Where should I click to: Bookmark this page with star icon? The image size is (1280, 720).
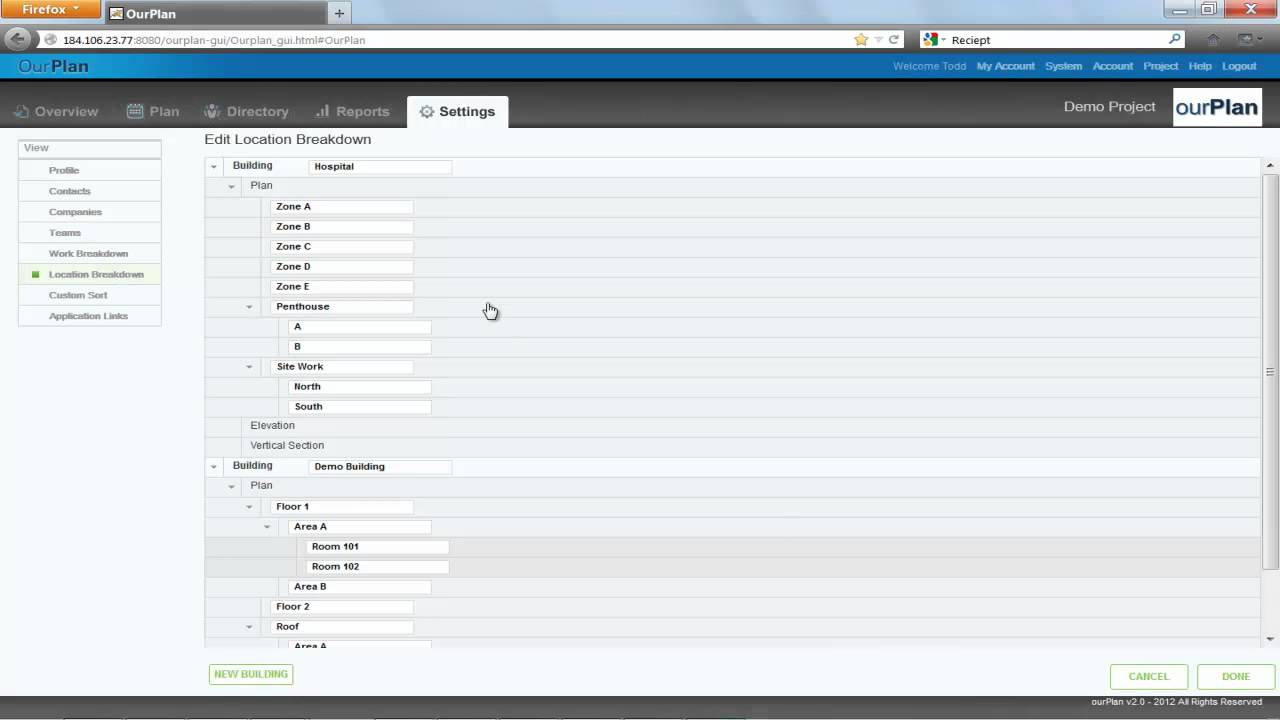tap(861, 40)
